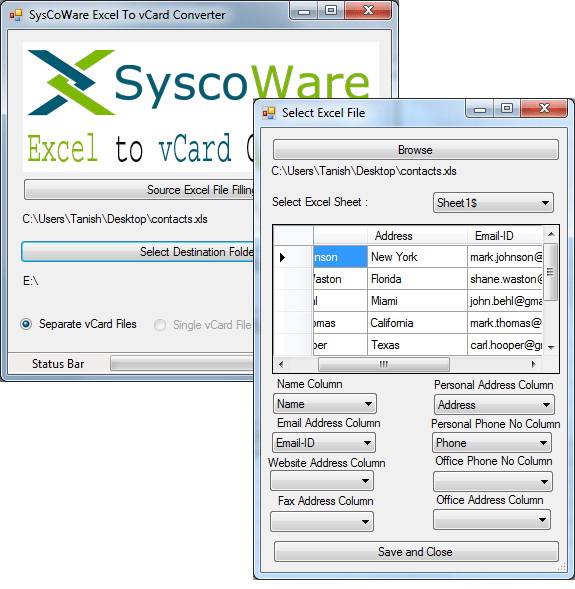
Task: Click the grid's vertical scrollbar down arrow
Action: pyautogui.click(x=551, y=347)
